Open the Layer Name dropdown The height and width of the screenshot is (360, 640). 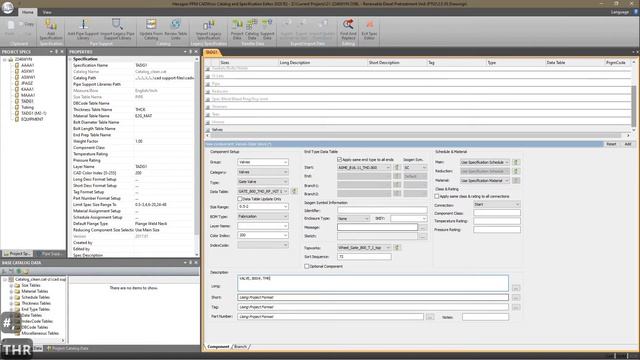[263, 226]
